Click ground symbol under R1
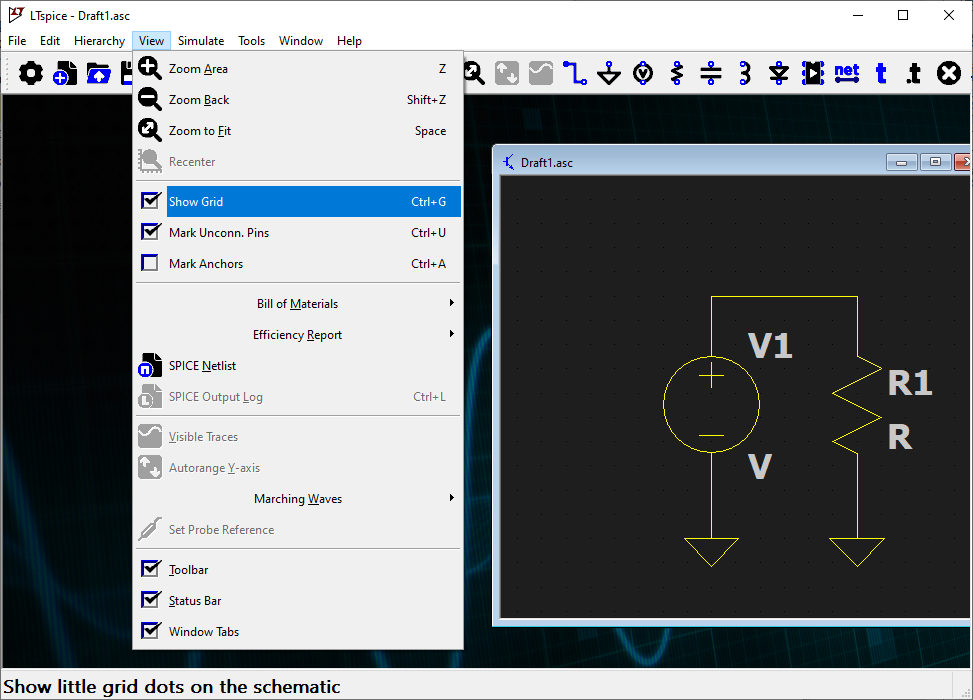Image resolution: width=973 pixels, height=700 pixels. point(857,552)
